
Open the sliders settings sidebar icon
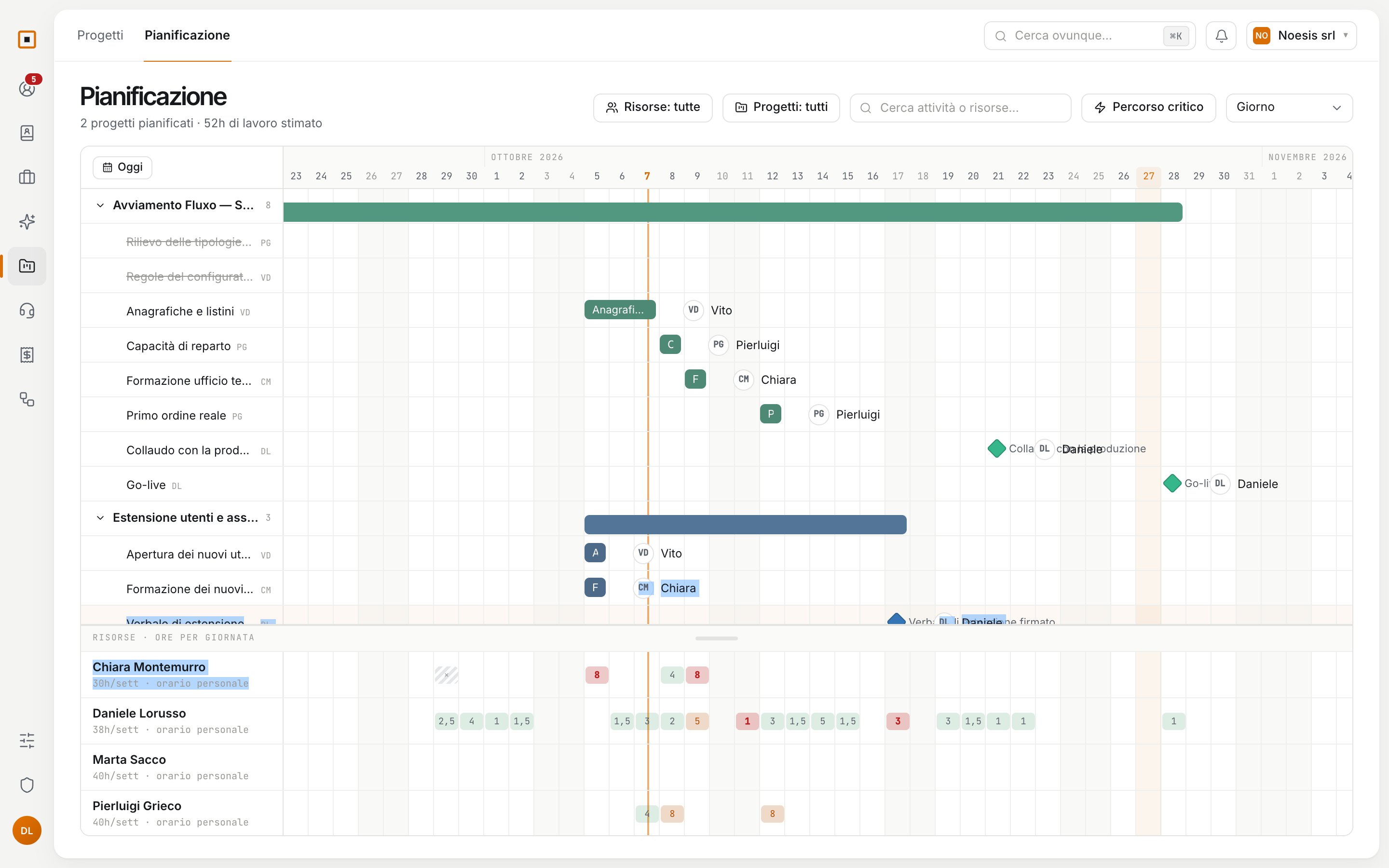coord(27,741)
